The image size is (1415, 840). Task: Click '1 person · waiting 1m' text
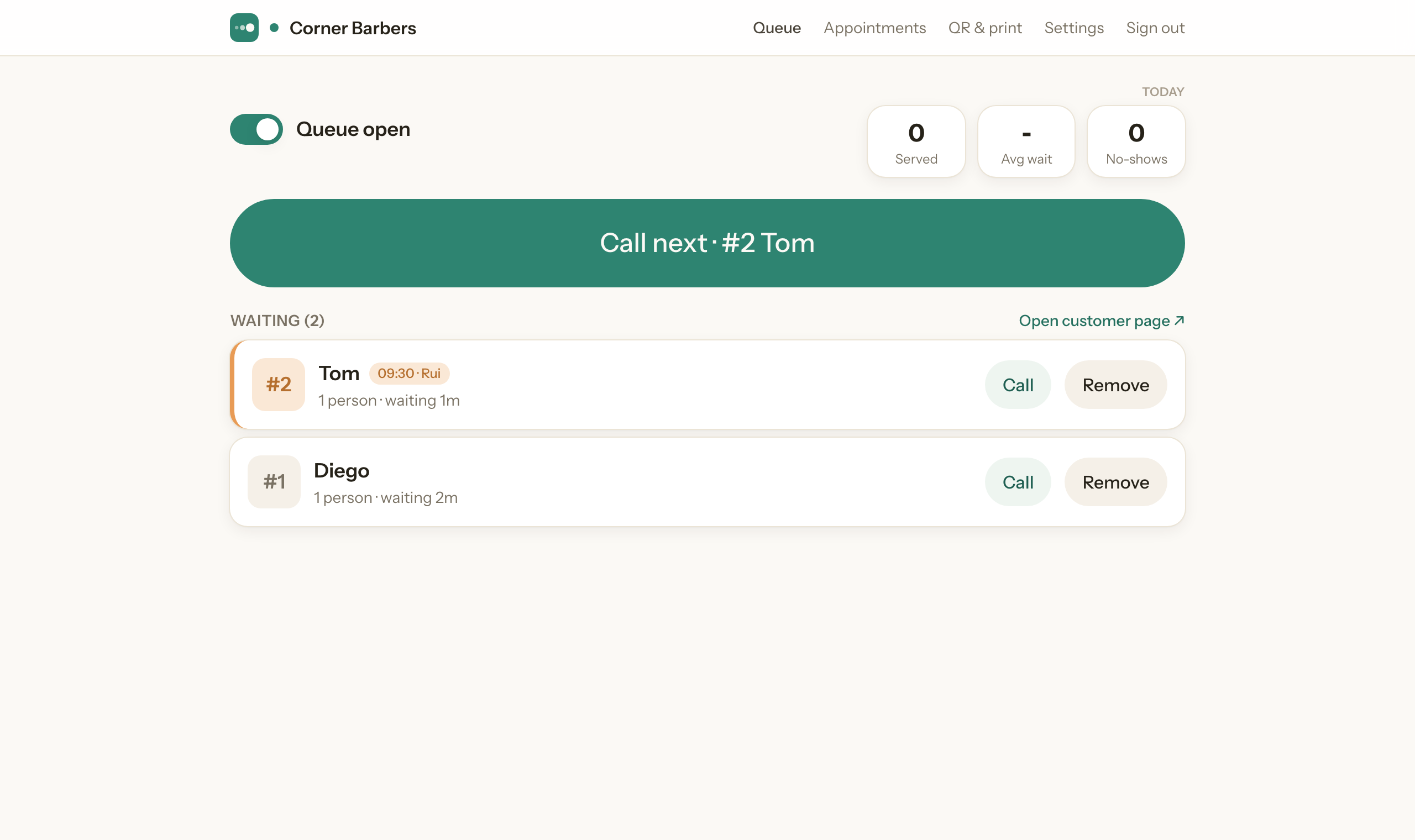point(389,401)
